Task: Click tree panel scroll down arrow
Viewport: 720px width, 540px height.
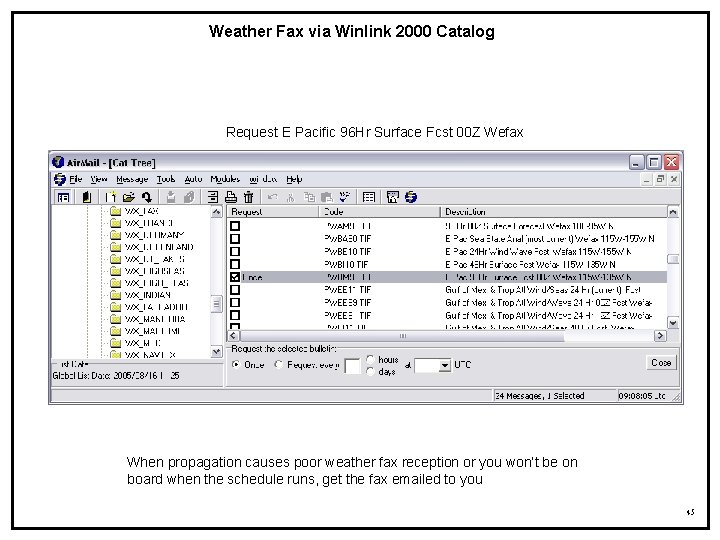Action: [x=216, y=352]
